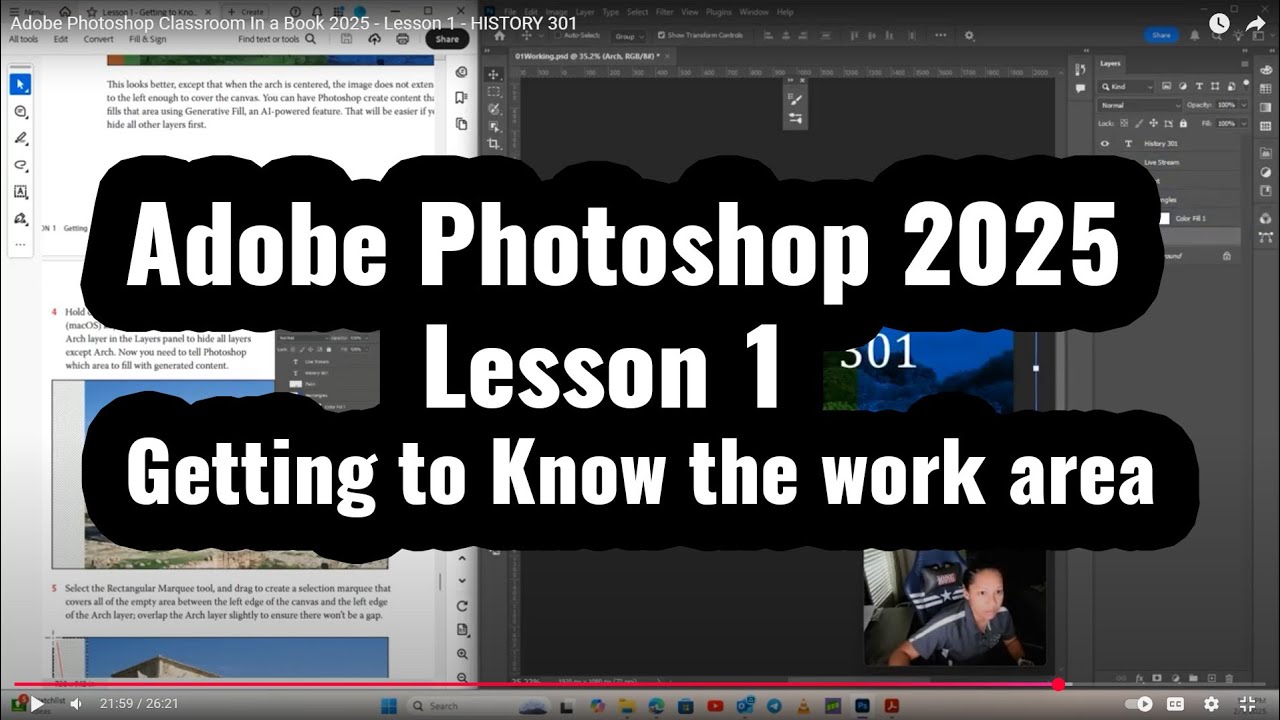1280x720 pixels.
Task: Click Photoshop options bar gear icon
Action: tap(969, 35)
